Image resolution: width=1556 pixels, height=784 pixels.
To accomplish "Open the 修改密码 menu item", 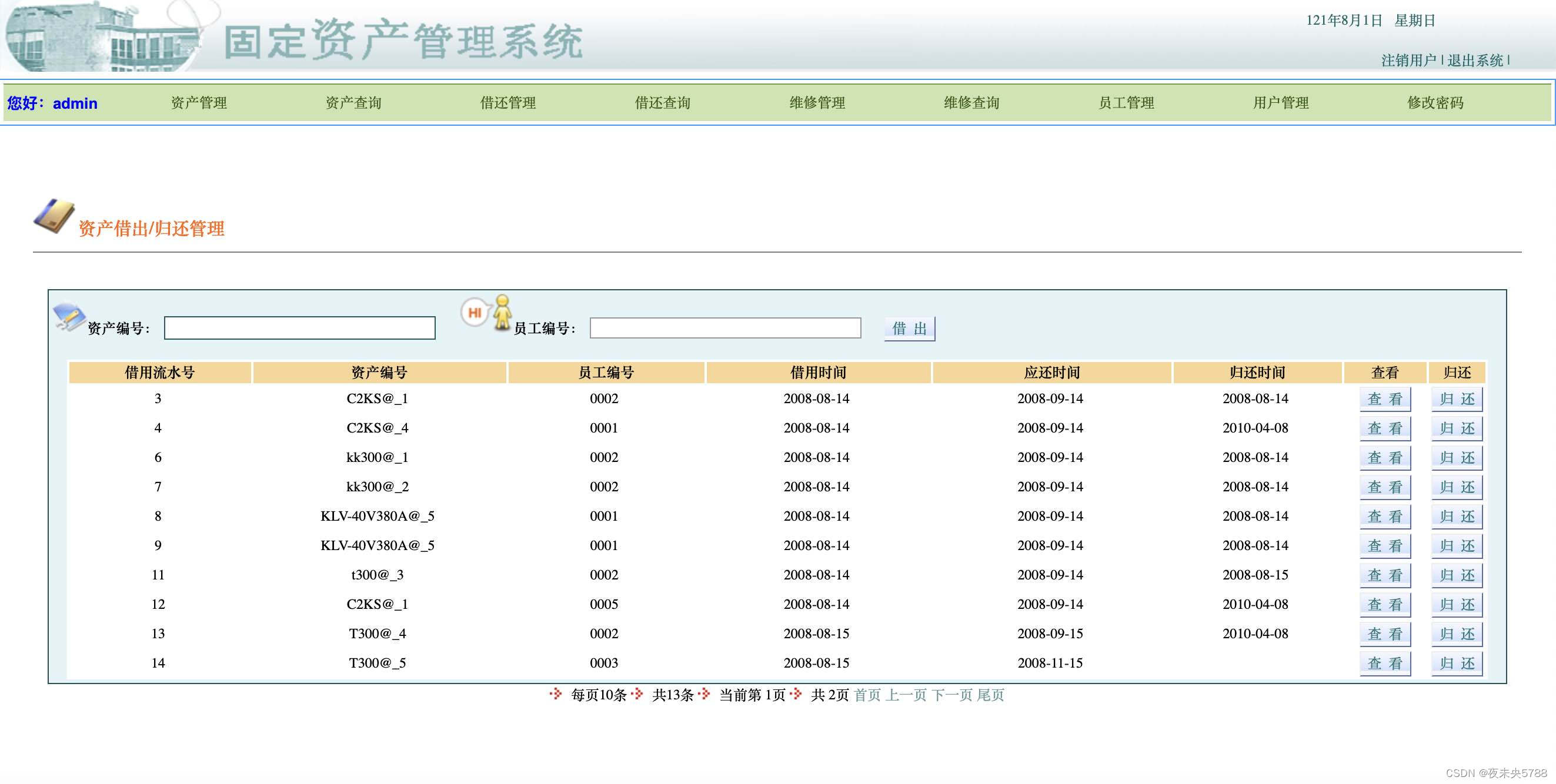I will click(x=1435, y=103).
